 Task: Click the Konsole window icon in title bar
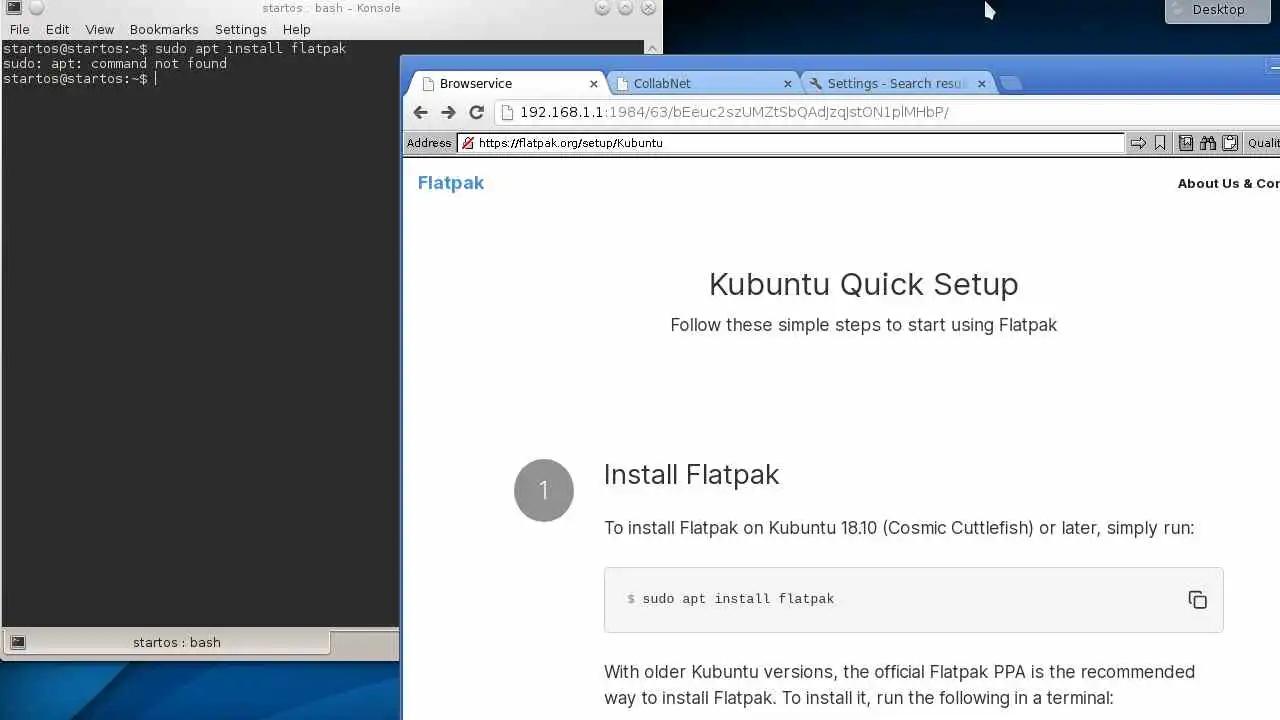point(14,8)
